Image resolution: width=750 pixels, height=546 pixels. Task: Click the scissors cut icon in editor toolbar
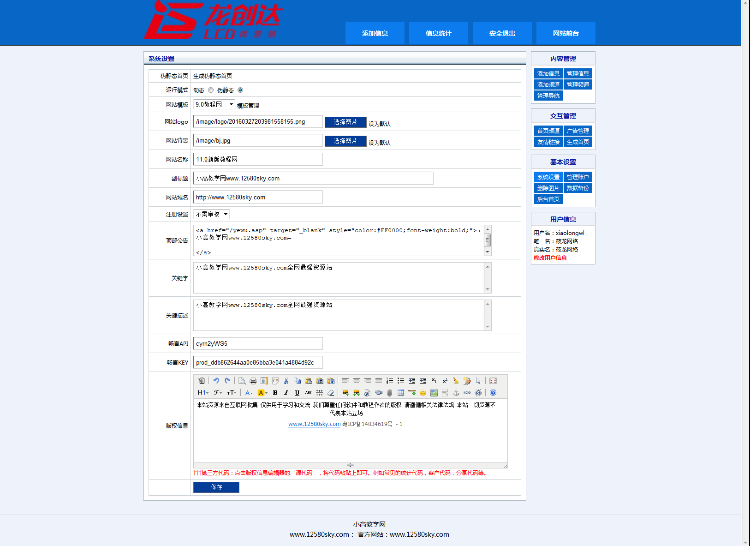[x=286, y=381]
